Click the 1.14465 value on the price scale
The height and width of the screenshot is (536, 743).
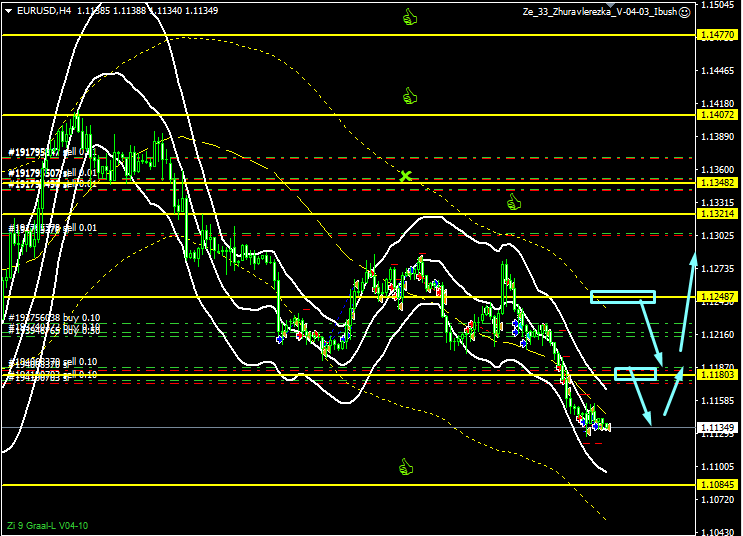(x=717, y=71)
